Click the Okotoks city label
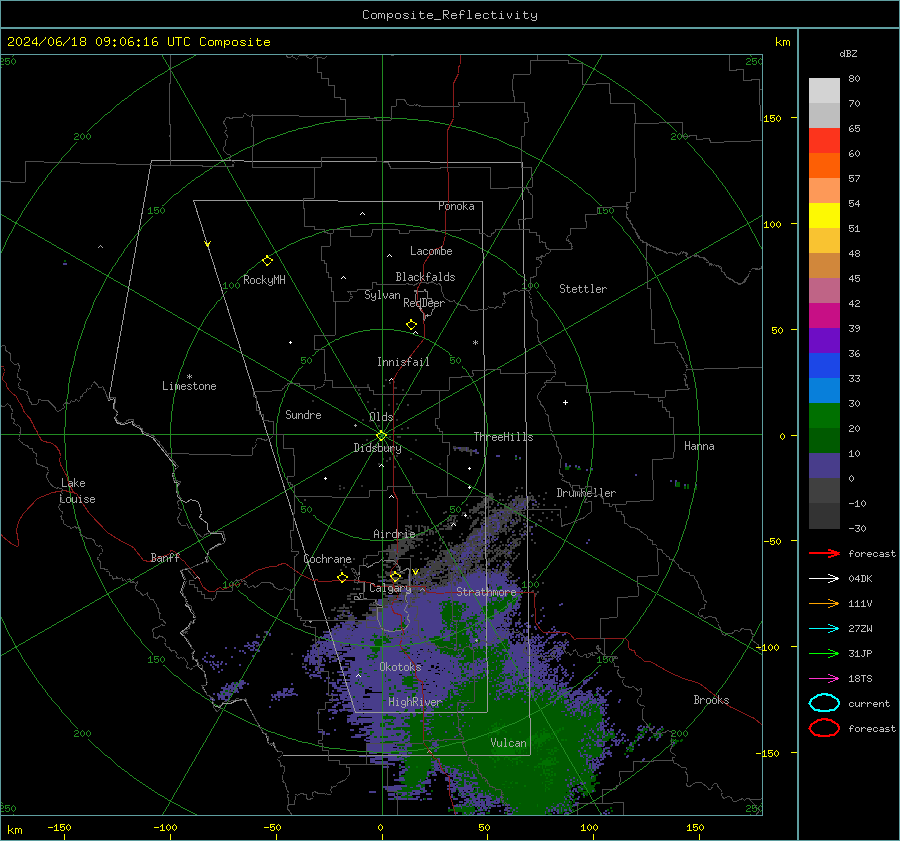 click(x=401, y=667)
